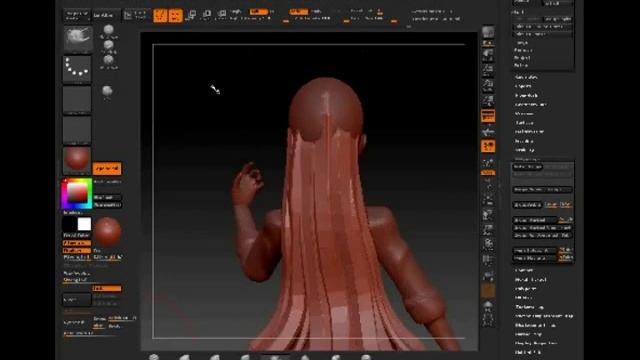
Task: Expand the Deformation subpalette heading
Action: (529, 132)
